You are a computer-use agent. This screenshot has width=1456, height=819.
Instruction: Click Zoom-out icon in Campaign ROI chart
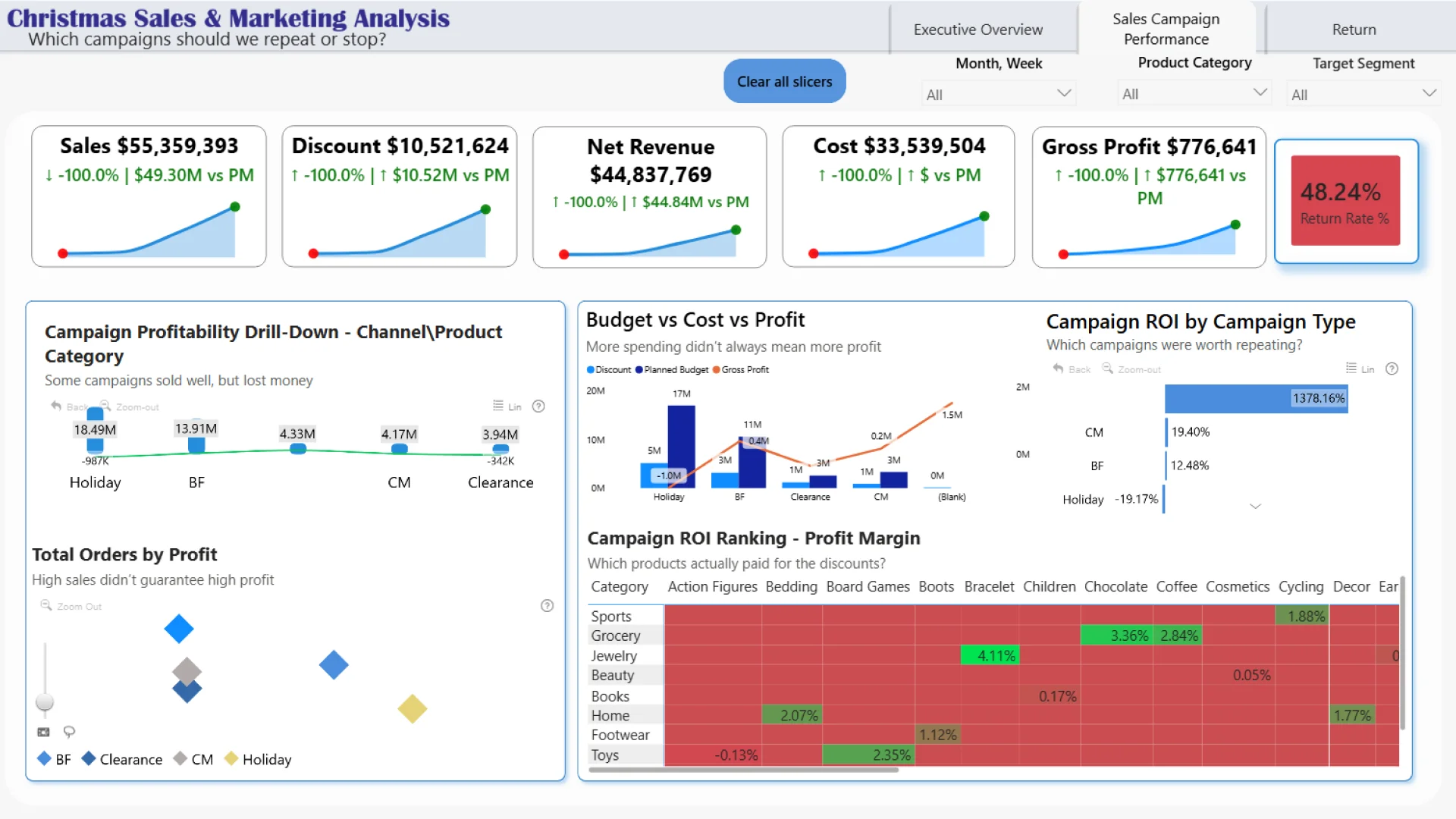coord(1108,369)
